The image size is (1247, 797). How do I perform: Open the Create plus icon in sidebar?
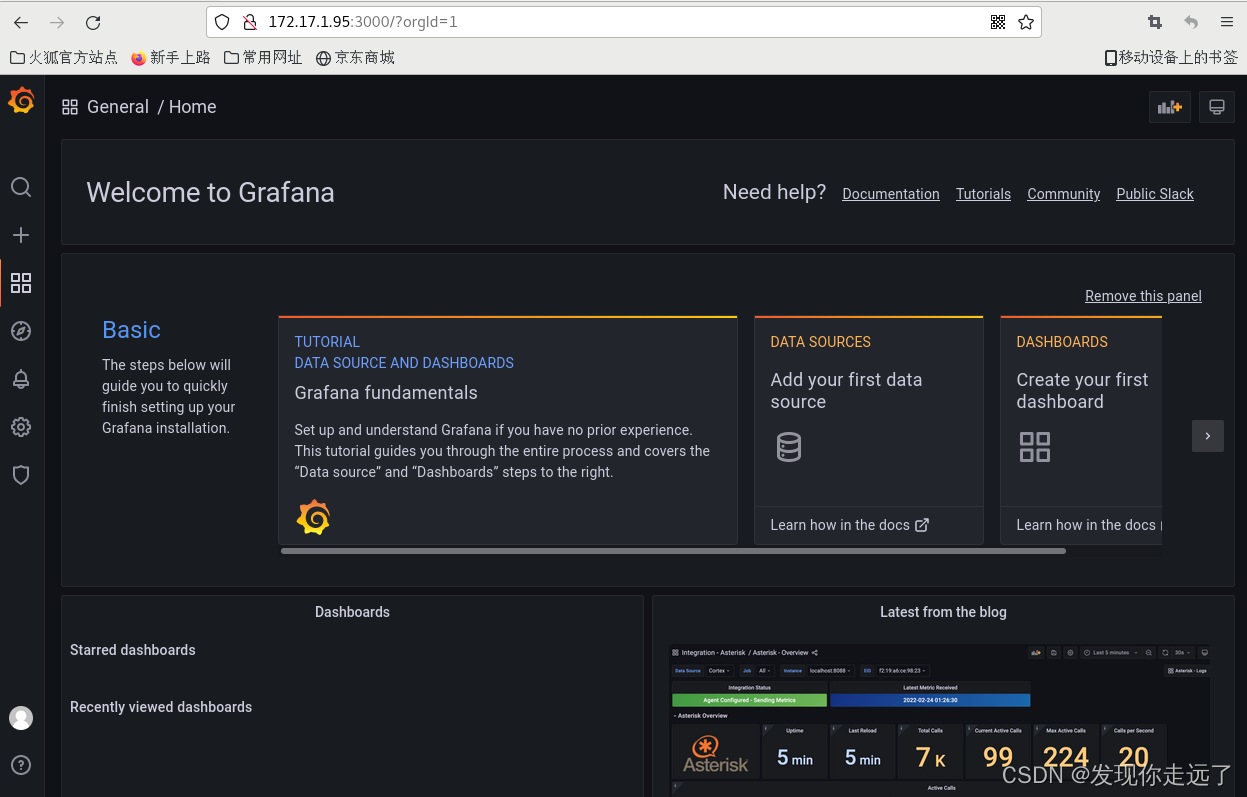(21, 235)
